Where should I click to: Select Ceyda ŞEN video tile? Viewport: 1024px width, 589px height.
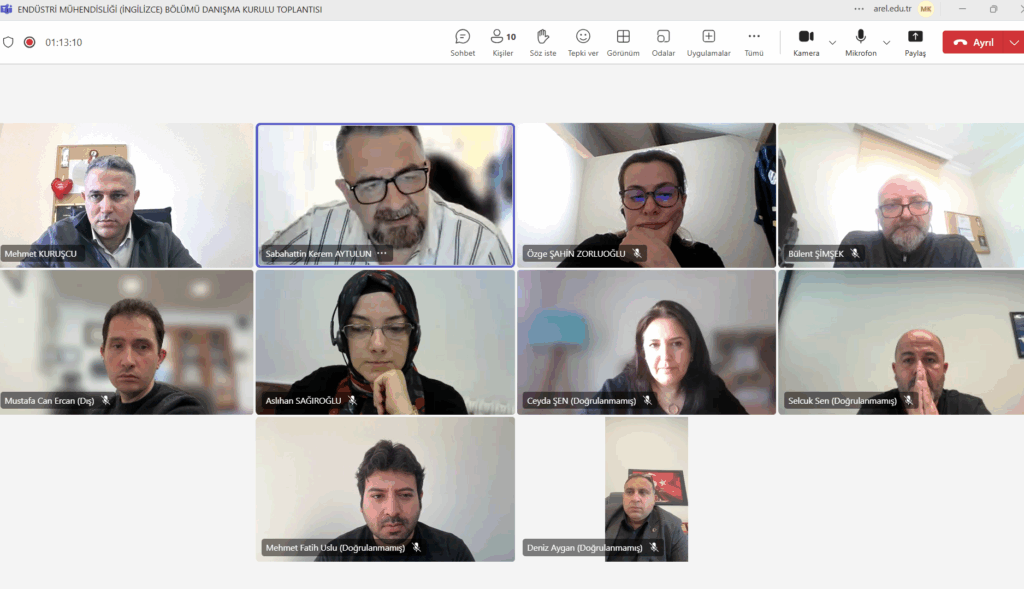647,342
